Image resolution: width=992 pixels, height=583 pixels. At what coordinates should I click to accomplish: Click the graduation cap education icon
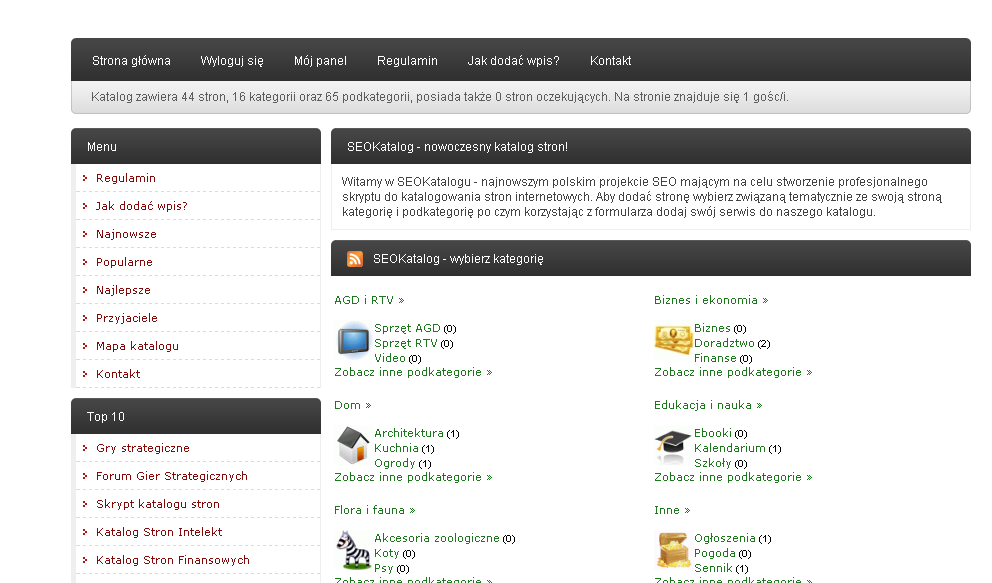pos(673,445)
